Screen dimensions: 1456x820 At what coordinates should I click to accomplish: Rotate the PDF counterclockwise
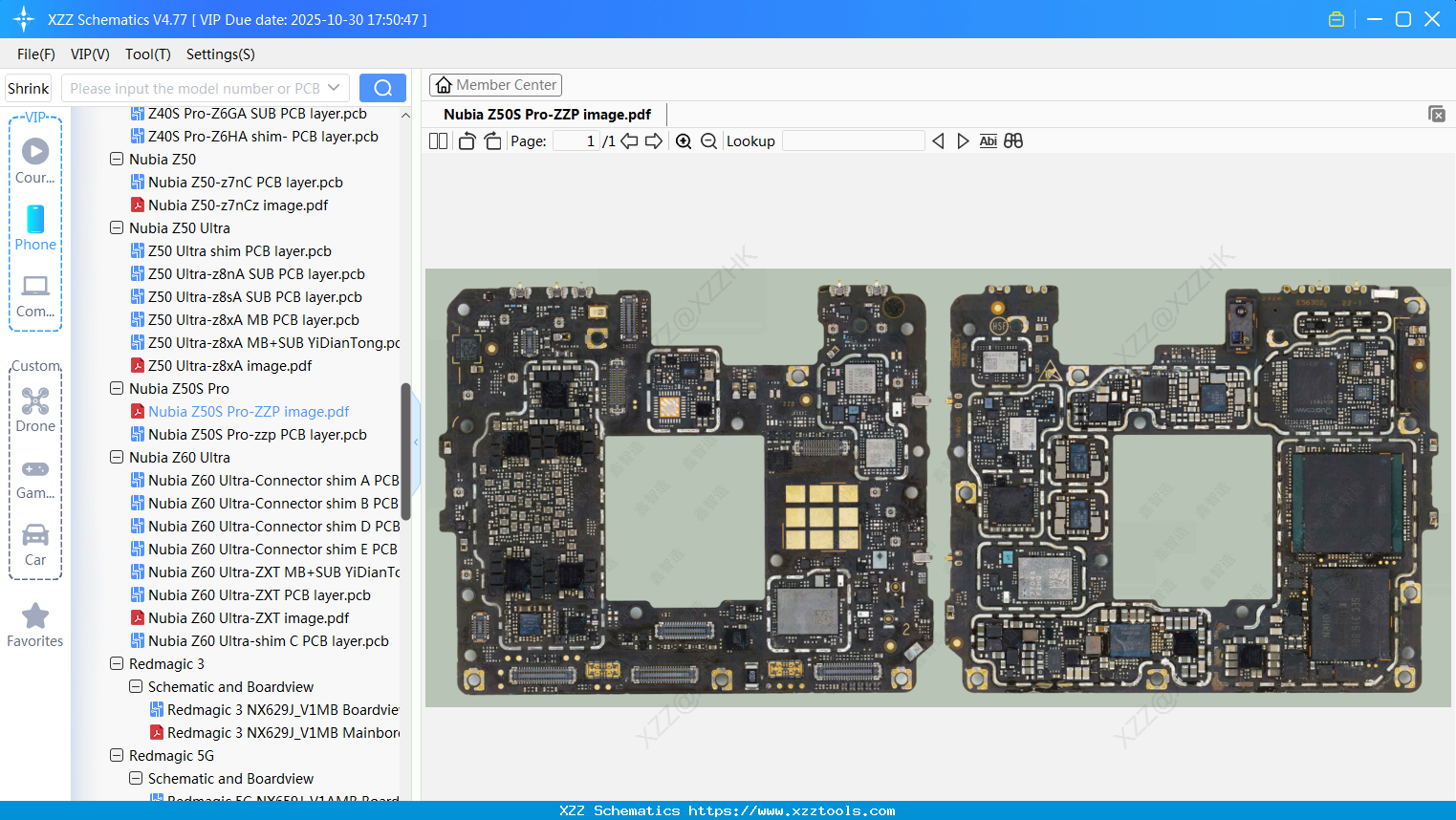(467, 140)
